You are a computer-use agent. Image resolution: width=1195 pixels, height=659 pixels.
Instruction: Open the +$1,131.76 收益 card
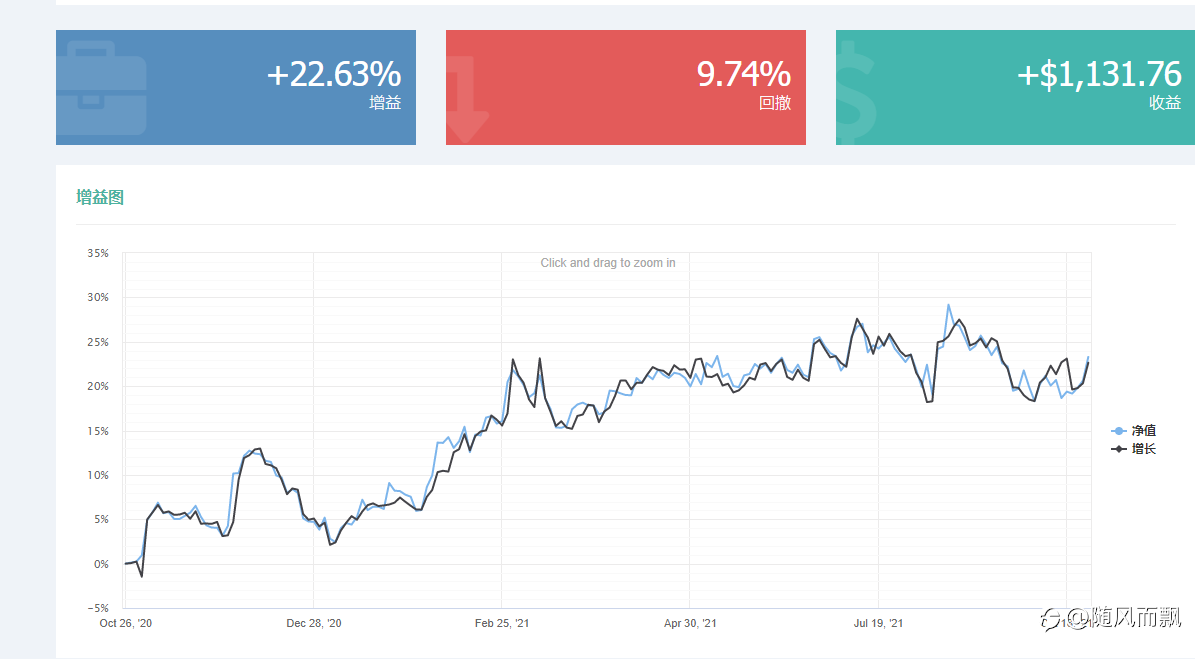pos(1015,88)
